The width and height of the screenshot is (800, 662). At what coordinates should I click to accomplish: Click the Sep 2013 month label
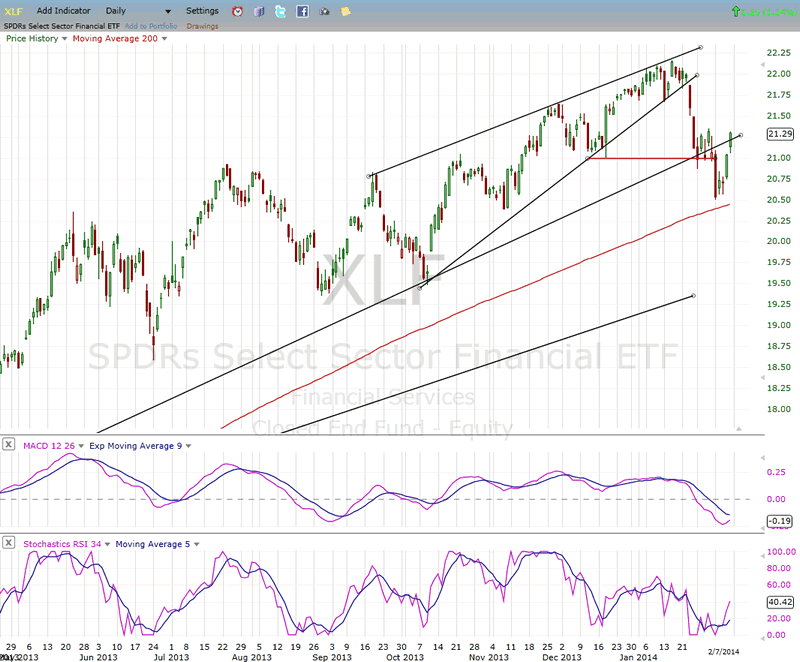tap(332, 657)
